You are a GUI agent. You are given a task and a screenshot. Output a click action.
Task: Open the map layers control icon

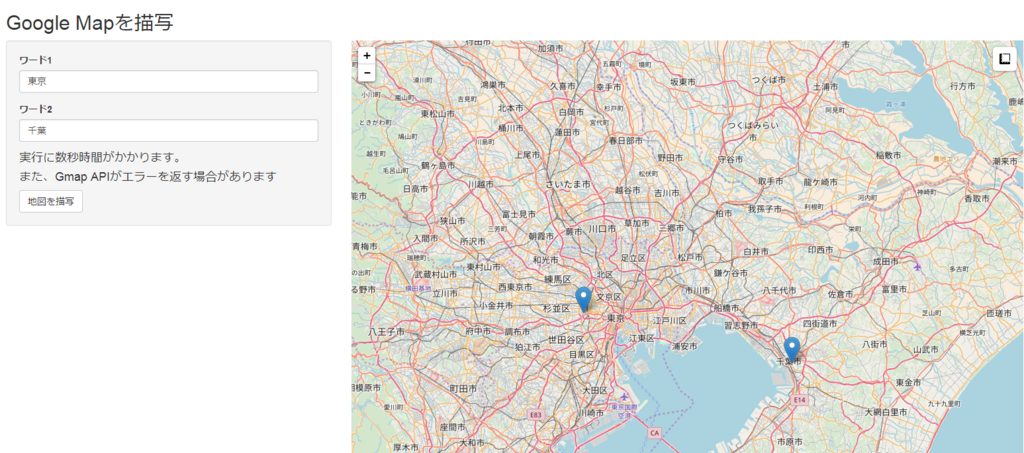pyautogui.click(x=1004, y=59)
